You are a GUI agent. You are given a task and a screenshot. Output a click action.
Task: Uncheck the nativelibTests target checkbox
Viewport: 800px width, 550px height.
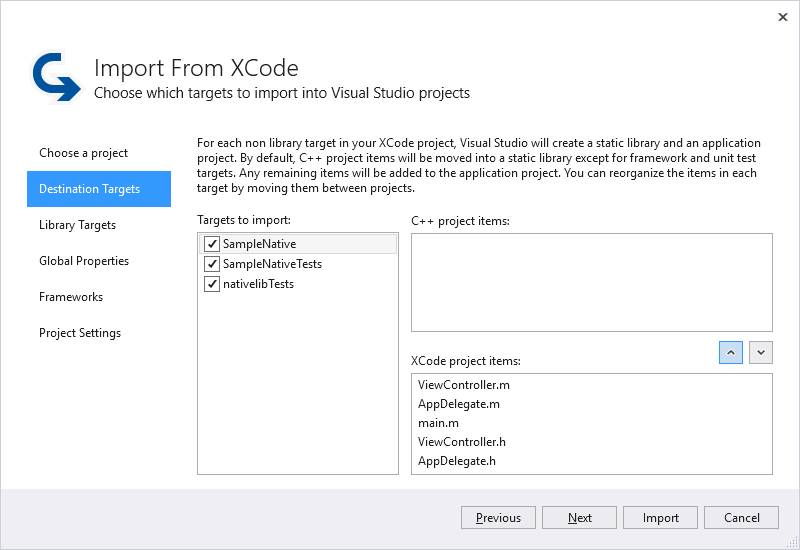[x=212, y=284]
